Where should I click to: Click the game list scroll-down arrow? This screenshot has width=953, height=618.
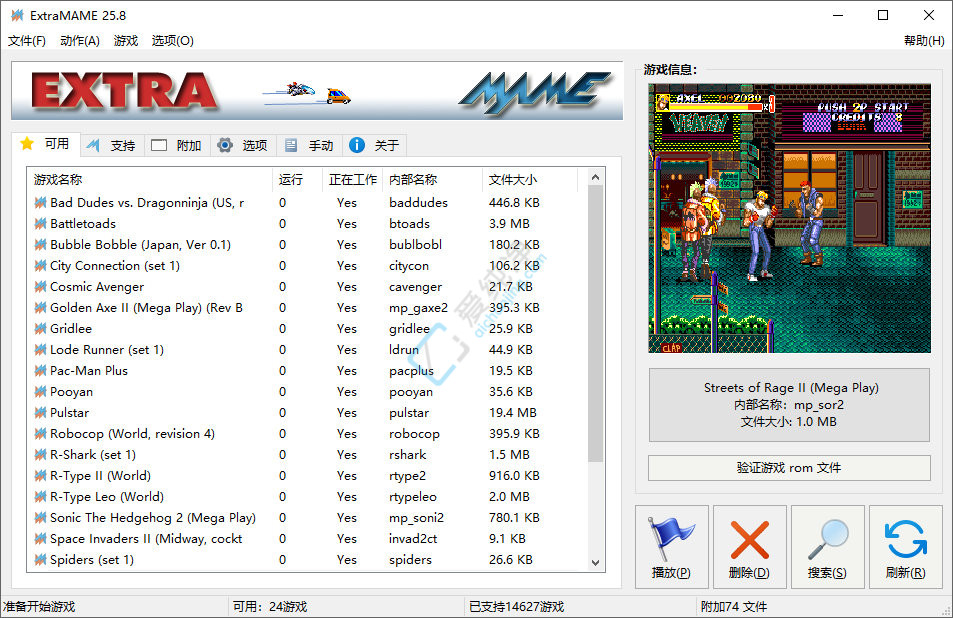(596, 563)
